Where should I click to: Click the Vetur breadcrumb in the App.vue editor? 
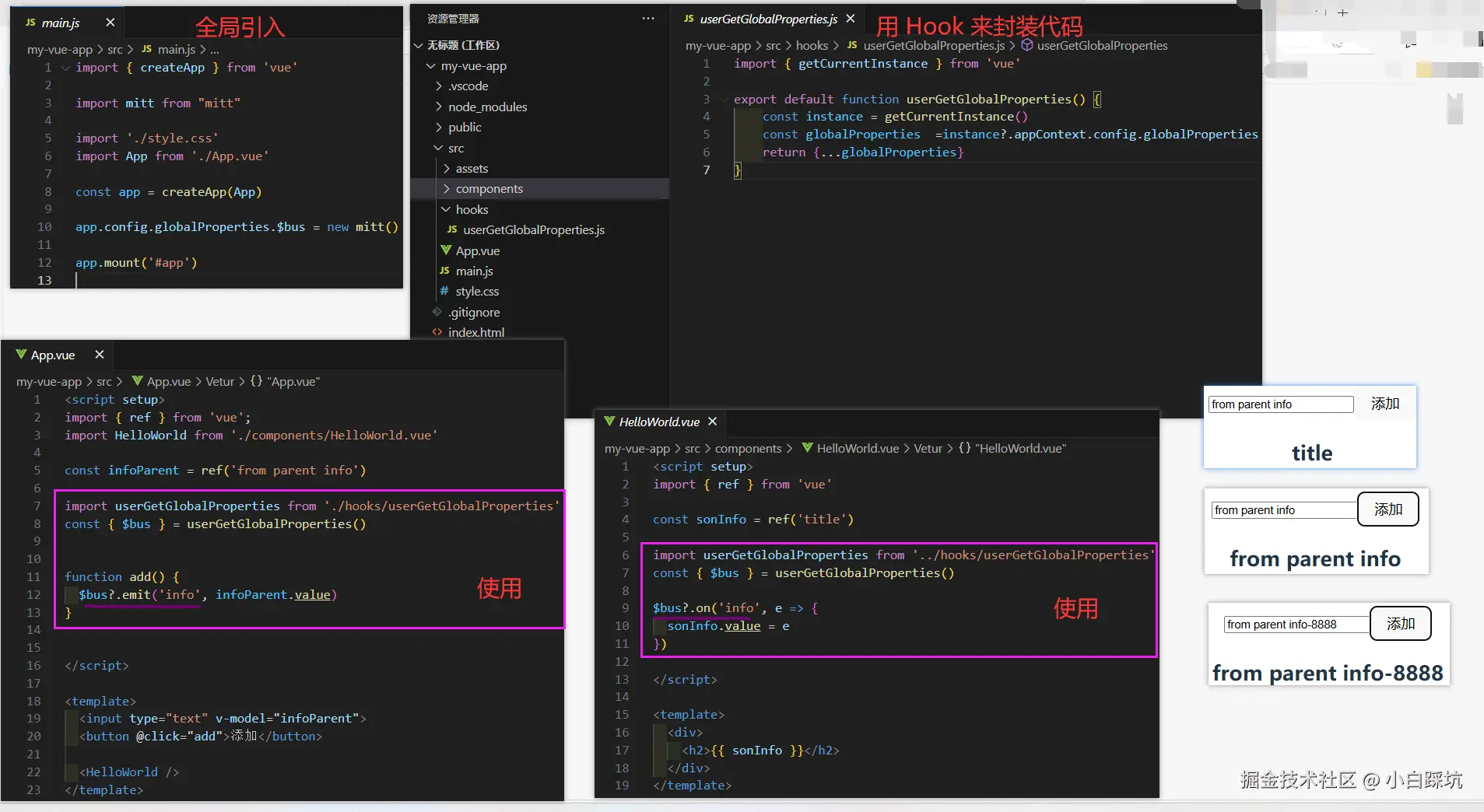coord(219,381)
